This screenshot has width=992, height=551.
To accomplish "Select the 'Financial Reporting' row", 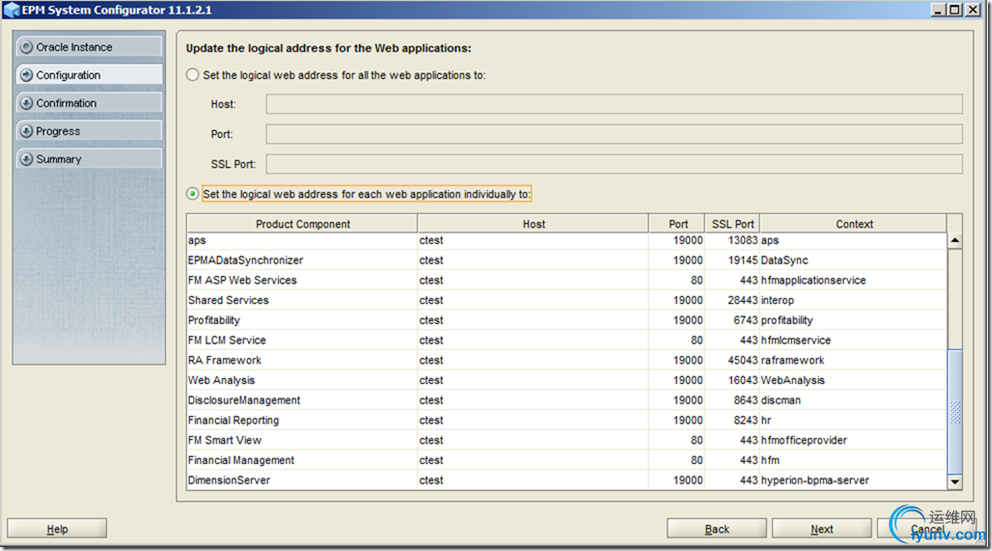I will point(567,420).
